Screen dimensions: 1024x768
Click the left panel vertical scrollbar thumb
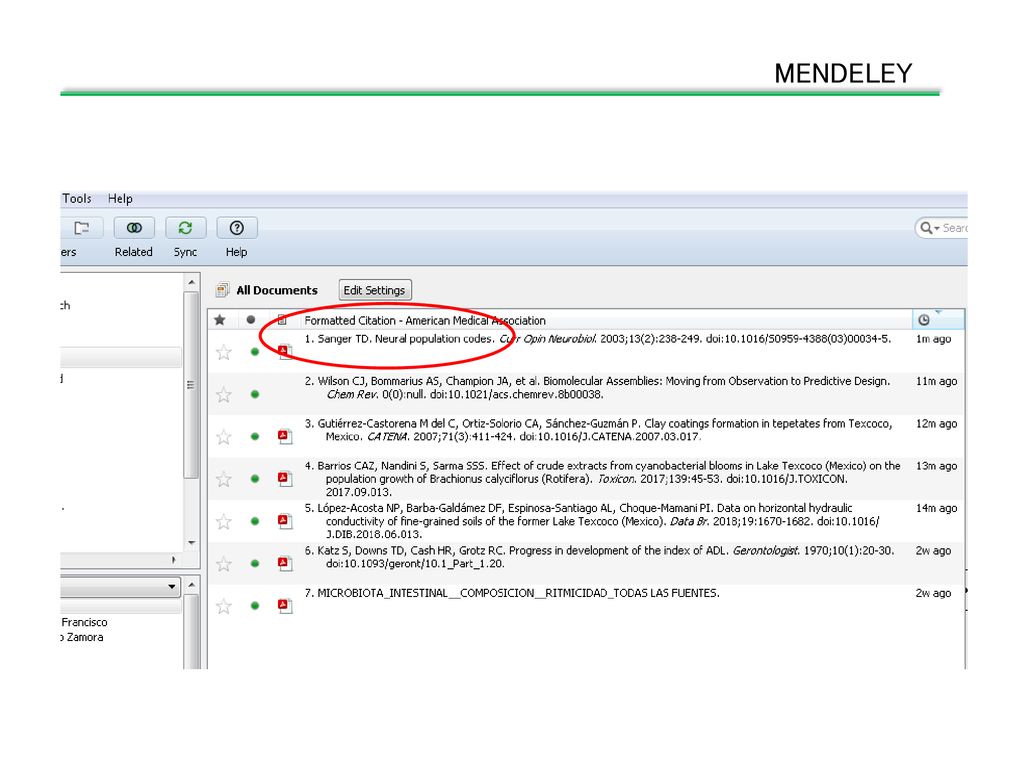pyautogui.click(x=191, y=385)
